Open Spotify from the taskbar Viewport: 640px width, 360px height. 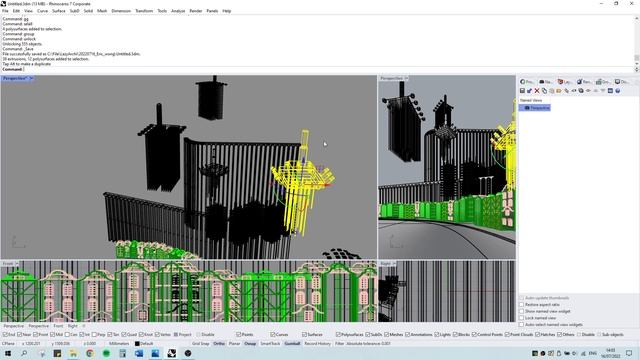point(106,353)
